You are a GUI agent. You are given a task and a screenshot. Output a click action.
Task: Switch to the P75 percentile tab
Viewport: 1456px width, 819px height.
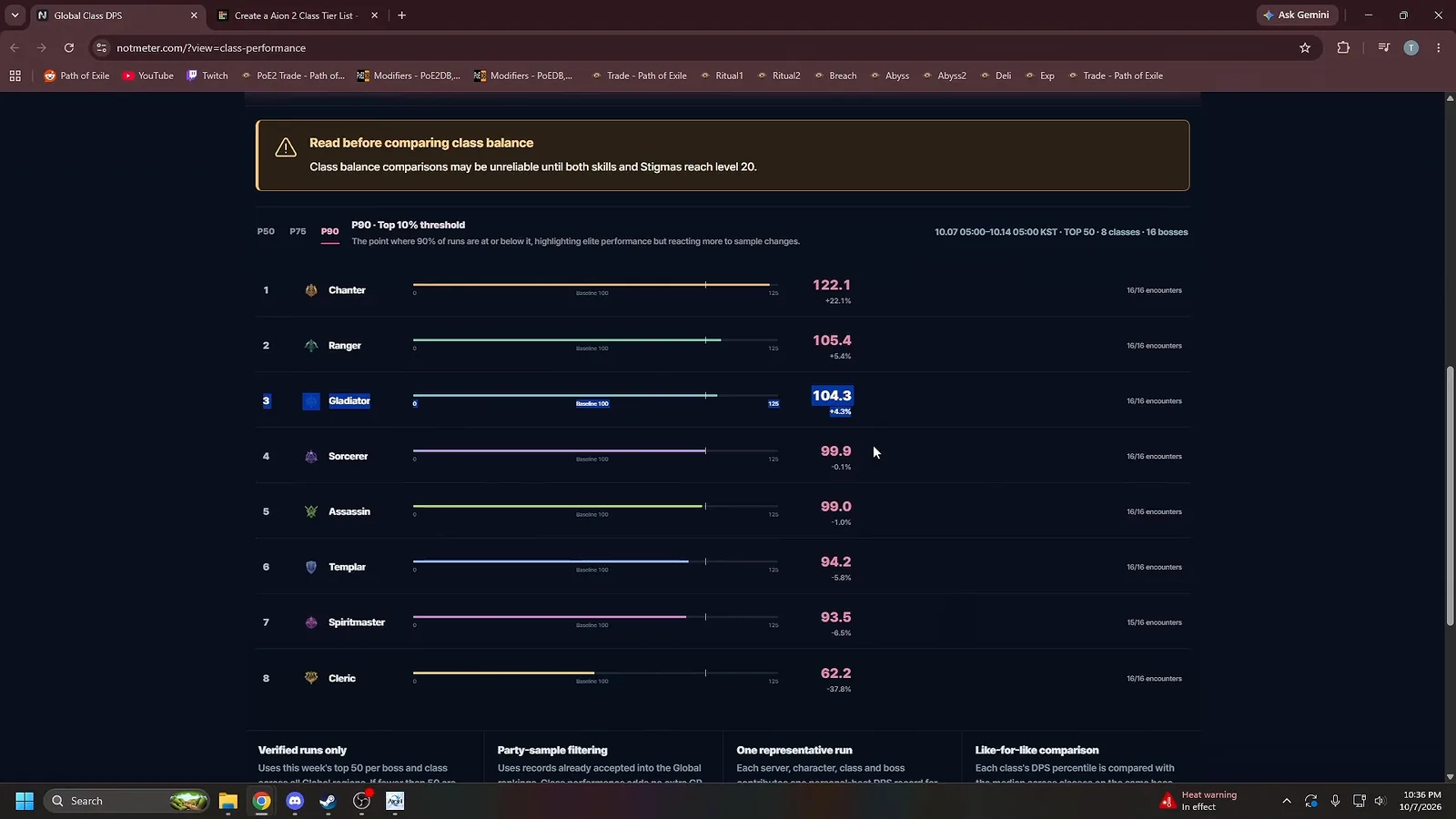pos(298,232)
